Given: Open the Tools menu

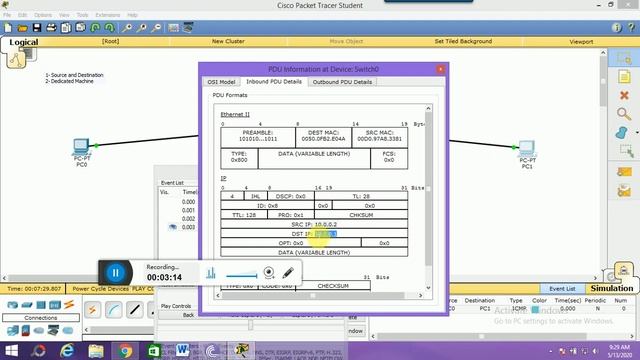Looking at the screenshot, I should click(82, 15).
